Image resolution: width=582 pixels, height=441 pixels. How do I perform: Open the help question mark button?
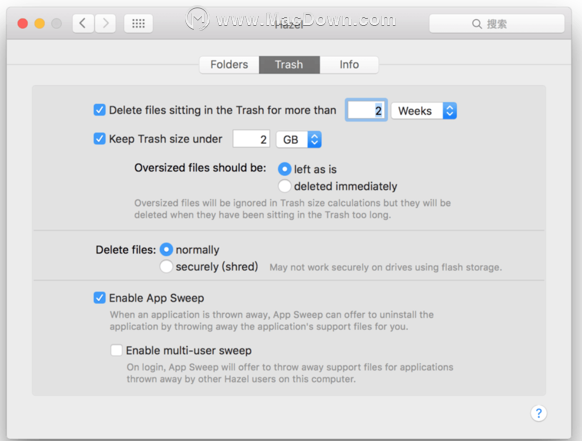coord(539,413)
